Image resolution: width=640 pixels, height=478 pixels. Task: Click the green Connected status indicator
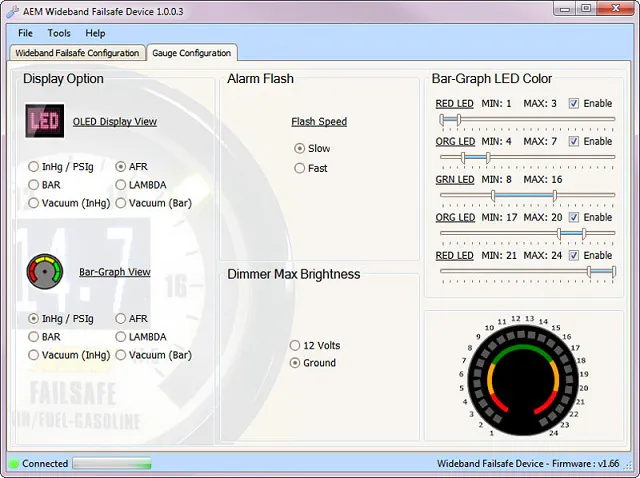14,464
